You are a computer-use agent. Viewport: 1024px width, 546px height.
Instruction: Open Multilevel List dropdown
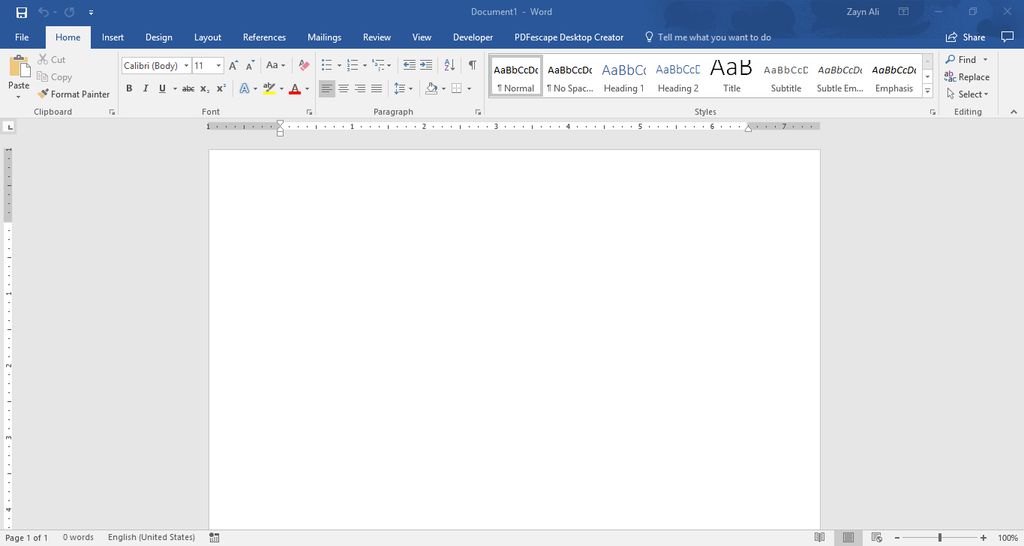[x=389, y=65]
